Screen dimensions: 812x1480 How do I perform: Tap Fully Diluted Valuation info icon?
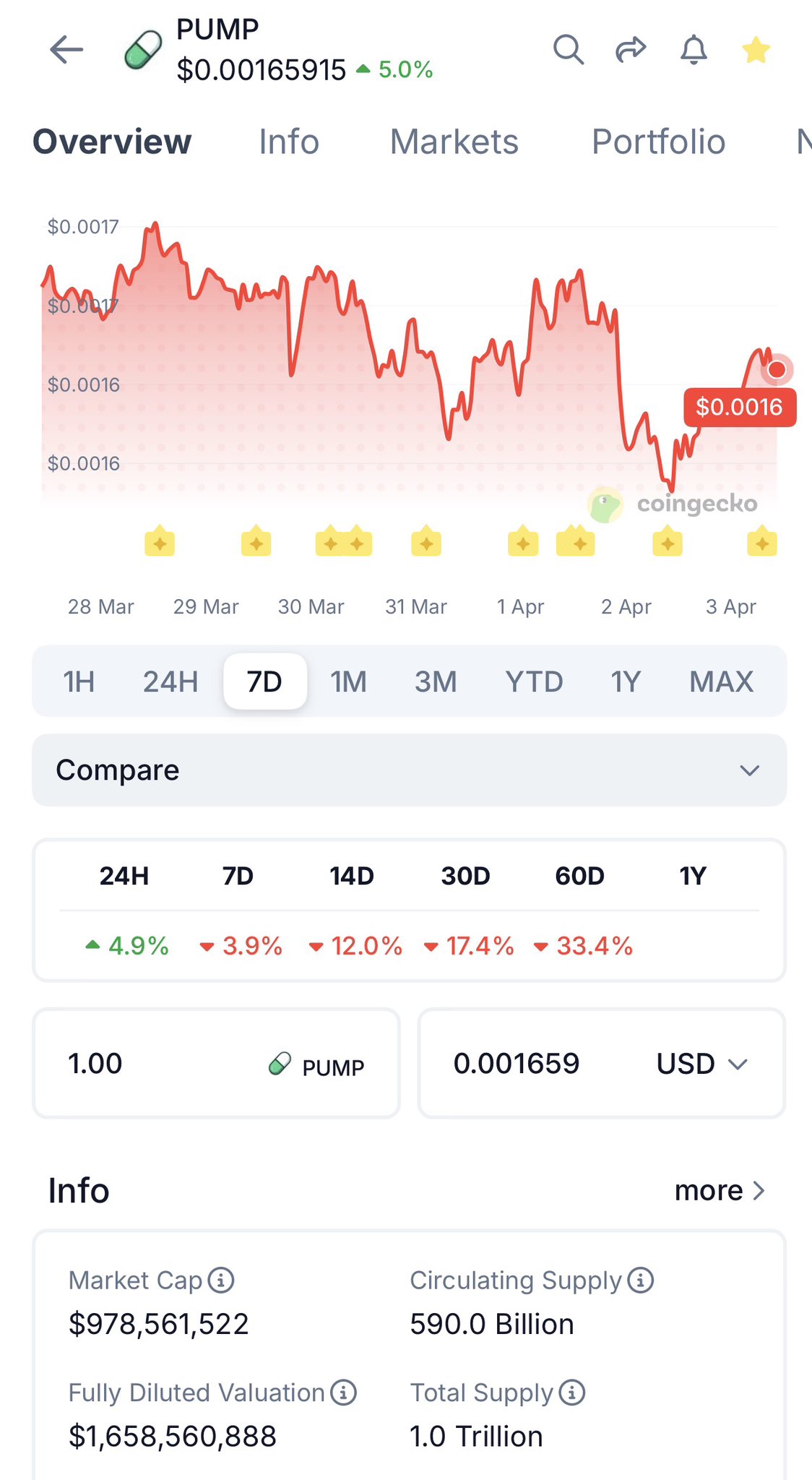pyautogui.click(x=344, y=1393)
